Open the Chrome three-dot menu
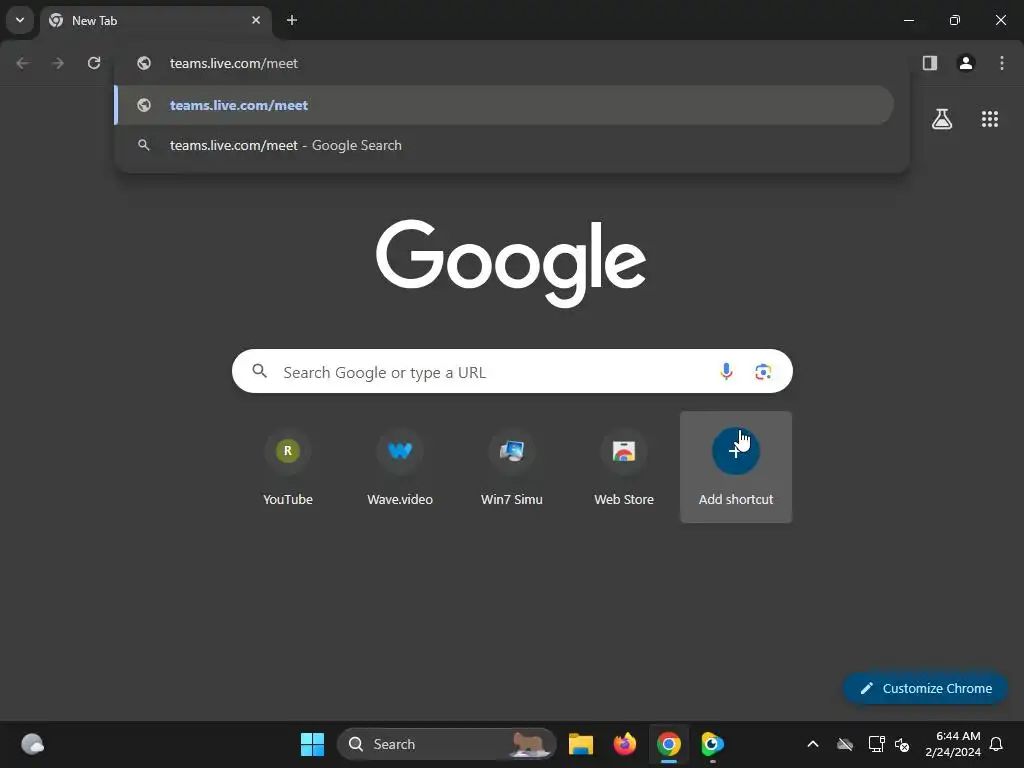This screenshot has width=1024, height=768. pos(1002,63)
